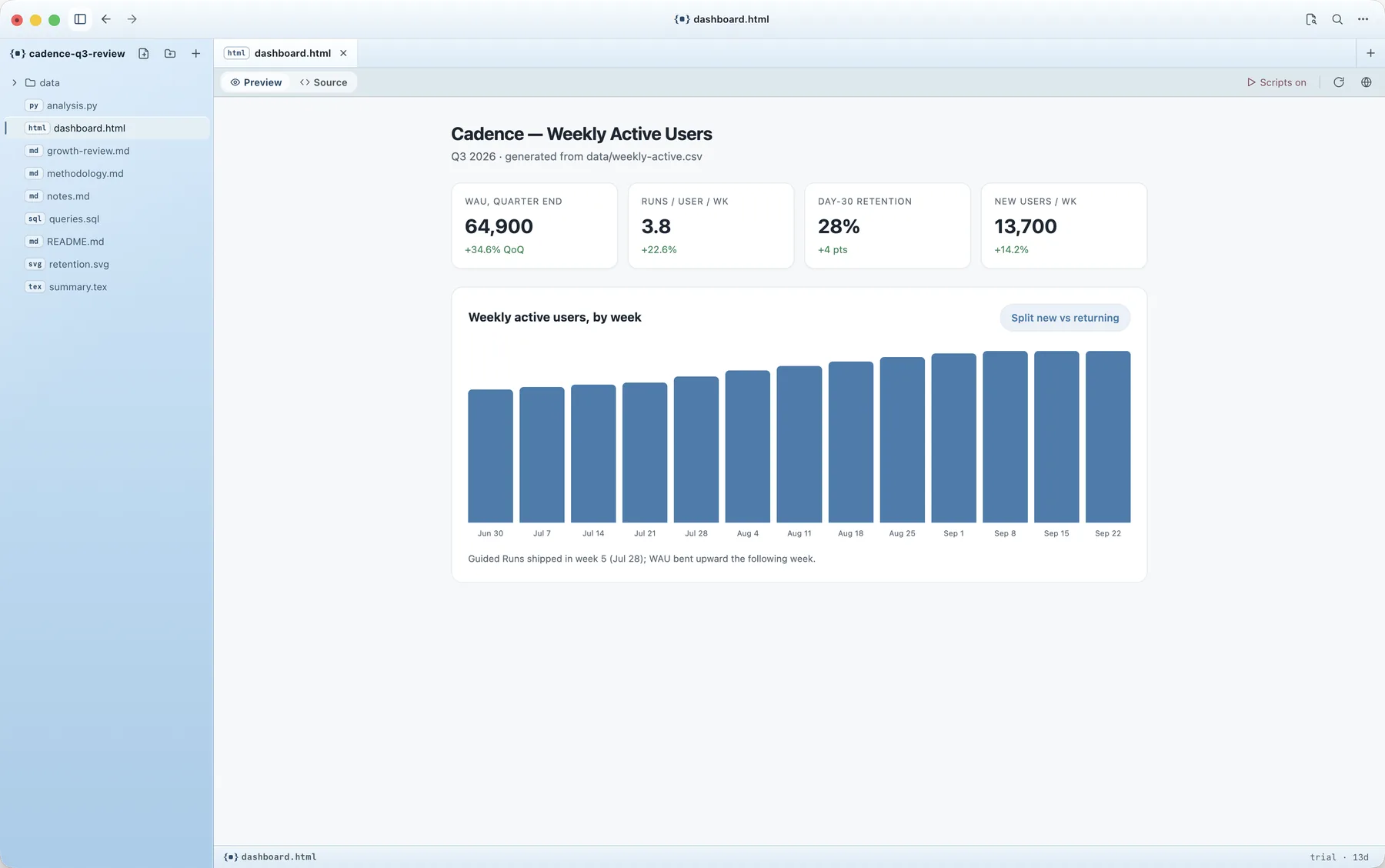Open growth-review.md file

(108, 151)
